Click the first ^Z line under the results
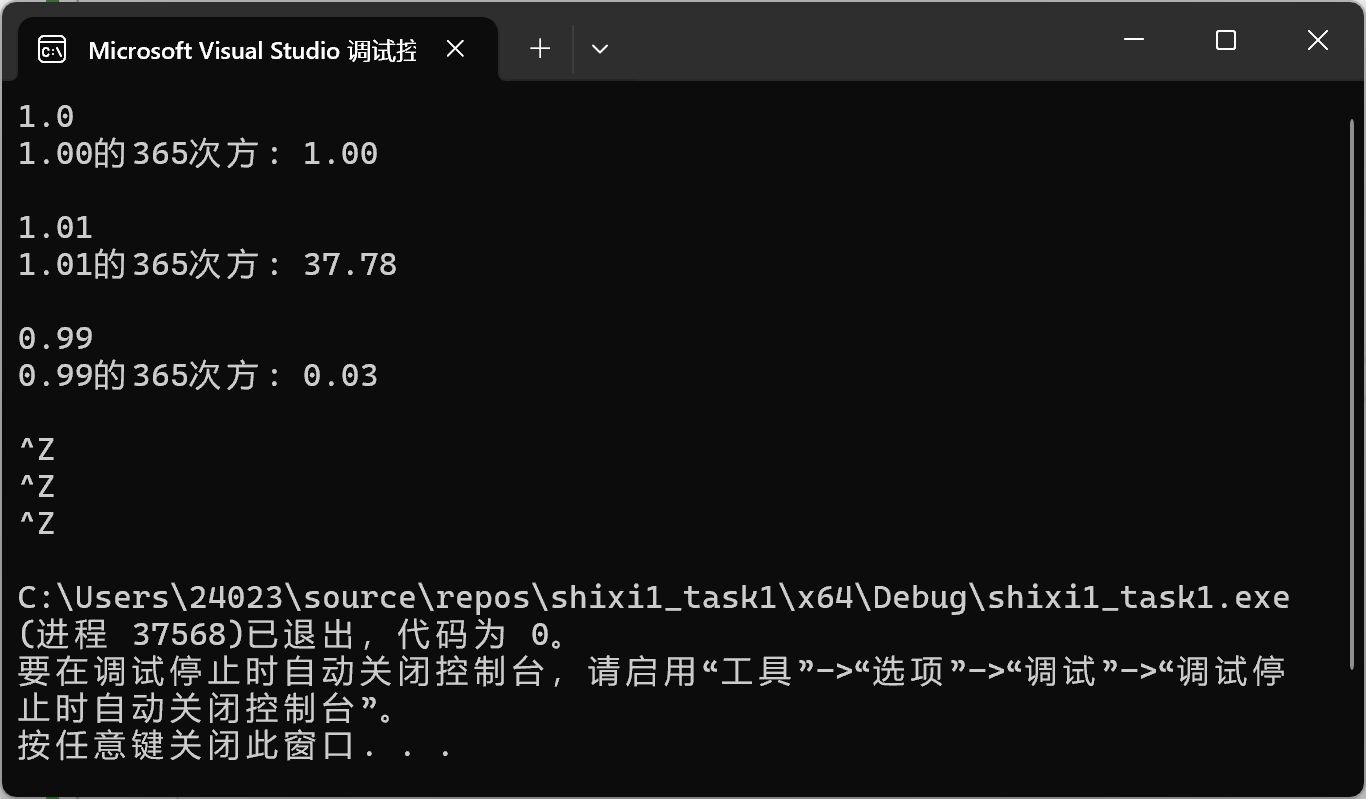Screen dimensions: 1366x799 point(37,449)
